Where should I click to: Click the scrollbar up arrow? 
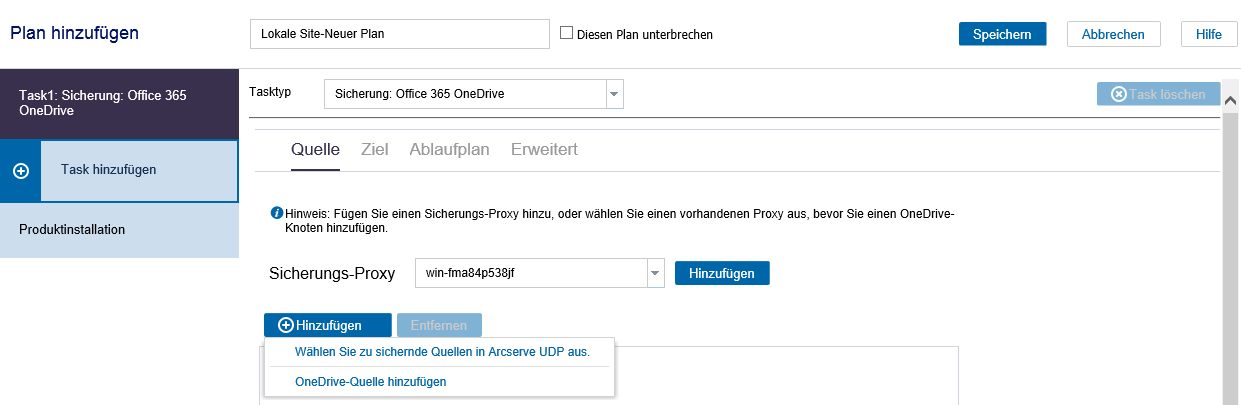click(x=1232, y=98)
